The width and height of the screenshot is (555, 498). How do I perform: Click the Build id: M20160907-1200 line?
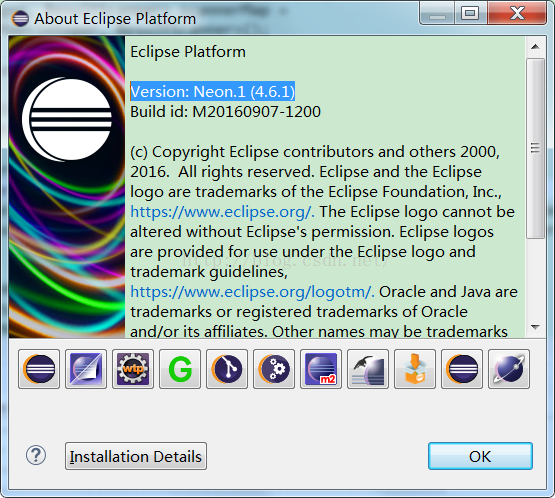tap(225, 111)
